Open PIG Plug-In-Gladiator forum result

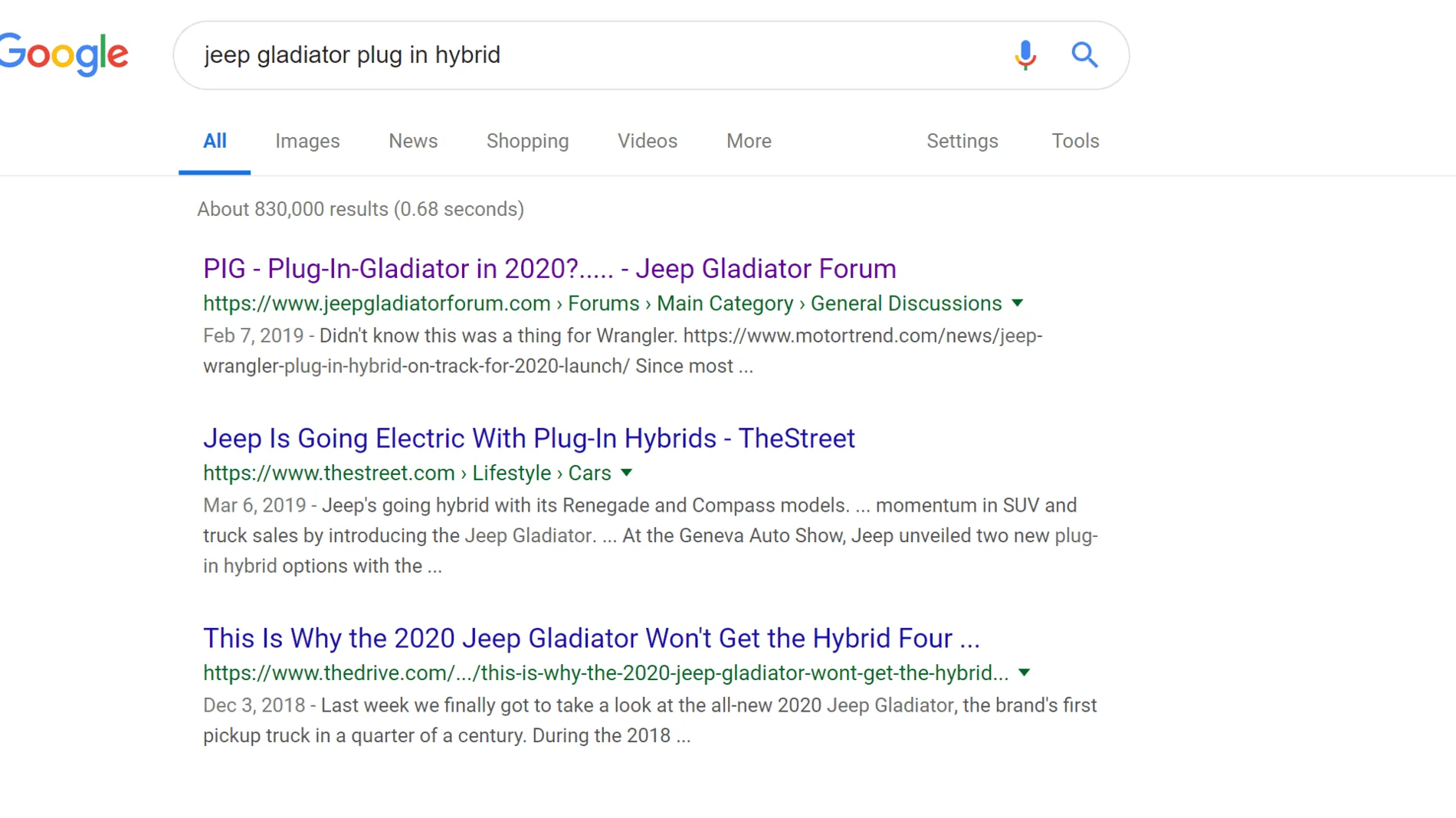[549, 269]
